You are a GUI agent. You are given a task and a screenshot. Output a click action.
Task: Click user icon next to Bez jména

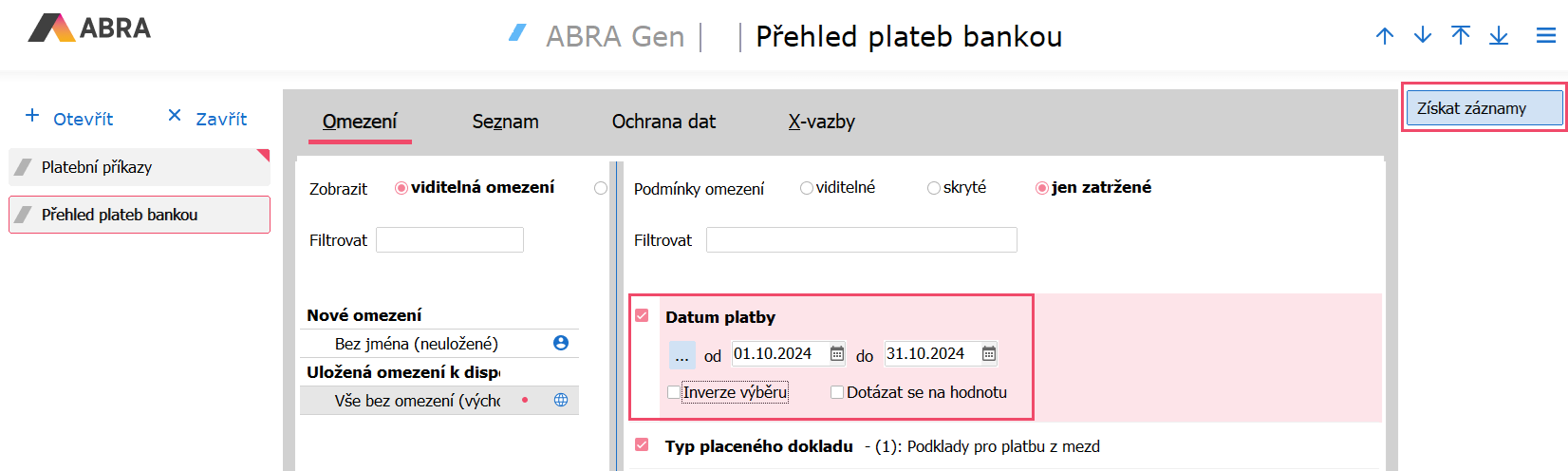click(561, 343)
